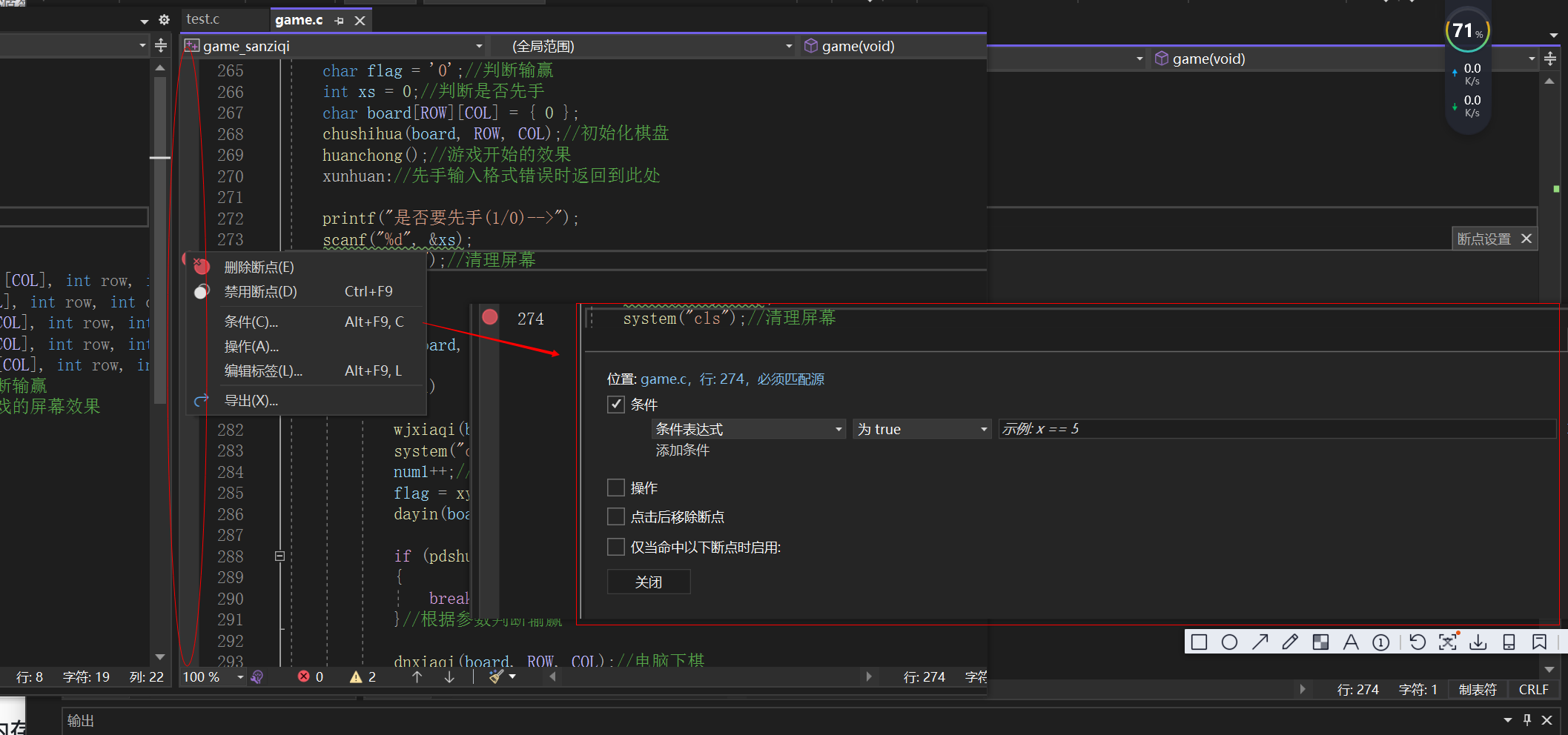The height and width of the screenshot is (735, 1568).
Task: Select the text annotation tool
Action: [1351, 642]
